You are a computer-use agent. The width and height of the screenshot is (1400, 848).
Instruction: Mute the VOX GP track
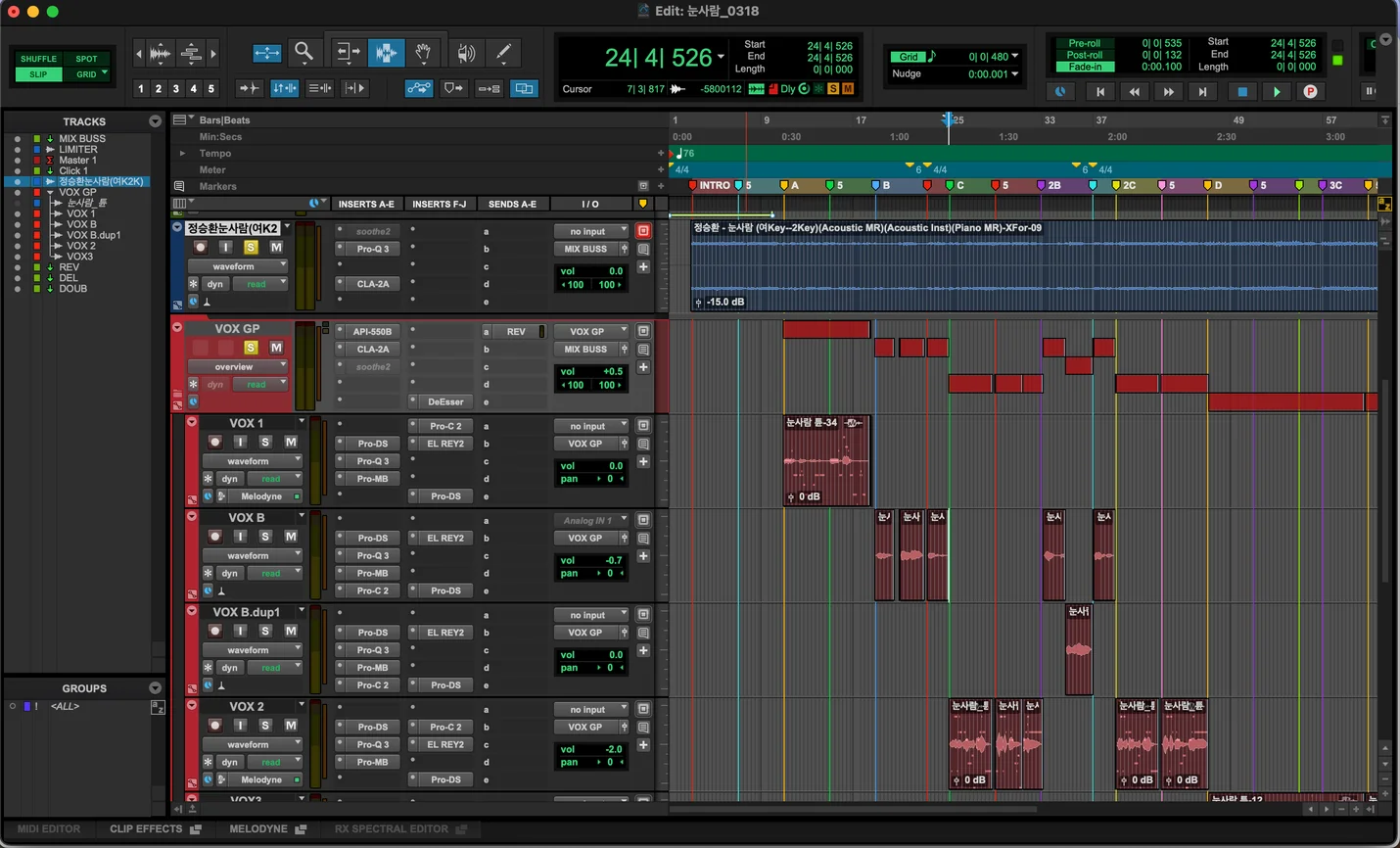pos(276,348)
